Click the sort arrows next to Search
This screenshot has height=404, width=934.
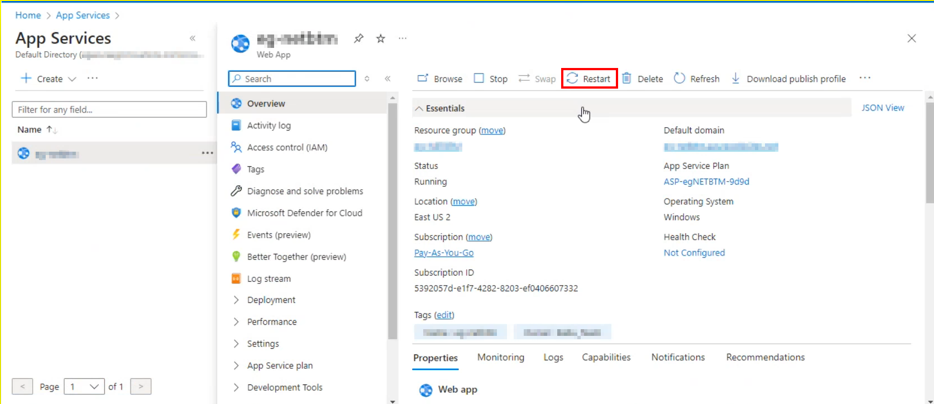pyautogui.click(x=367, y=79)
